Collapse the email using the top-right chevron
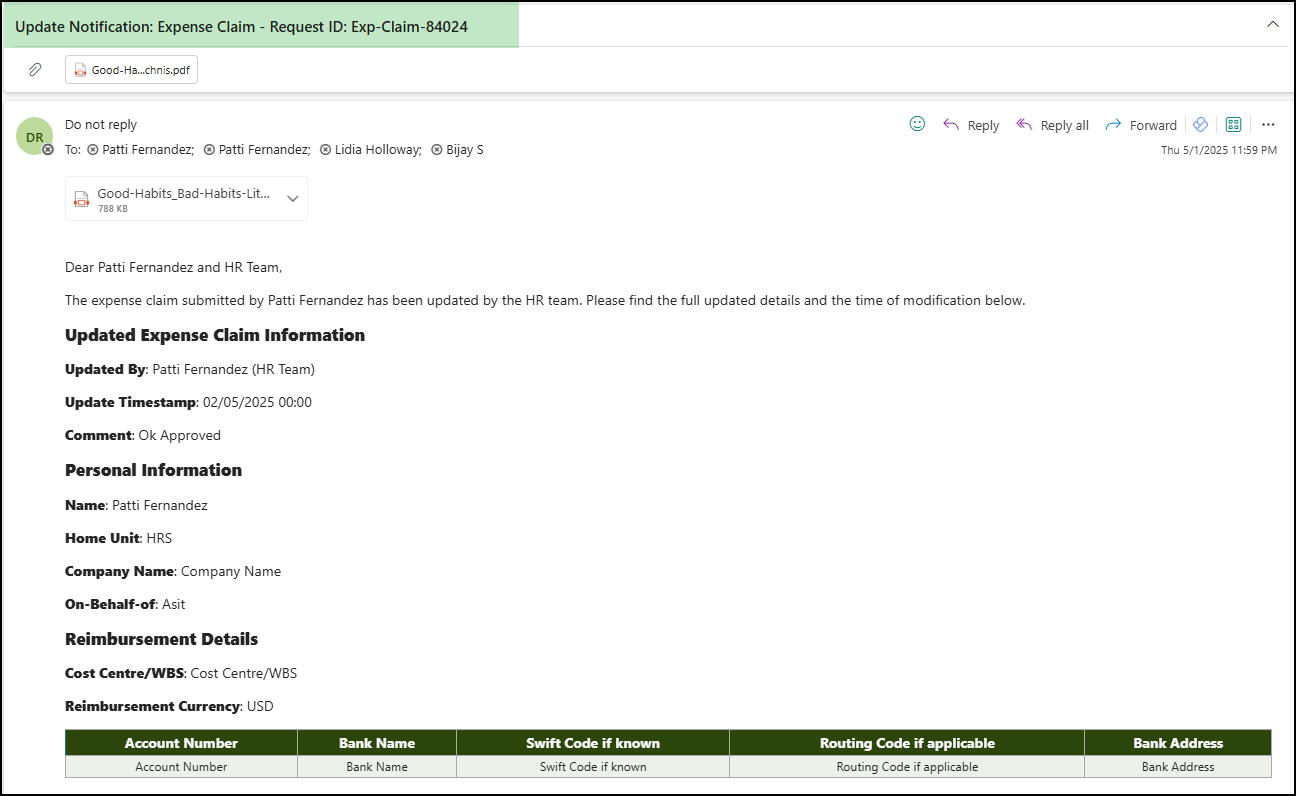Screen dimensions: 1296x796 [x=1272, y=24]
